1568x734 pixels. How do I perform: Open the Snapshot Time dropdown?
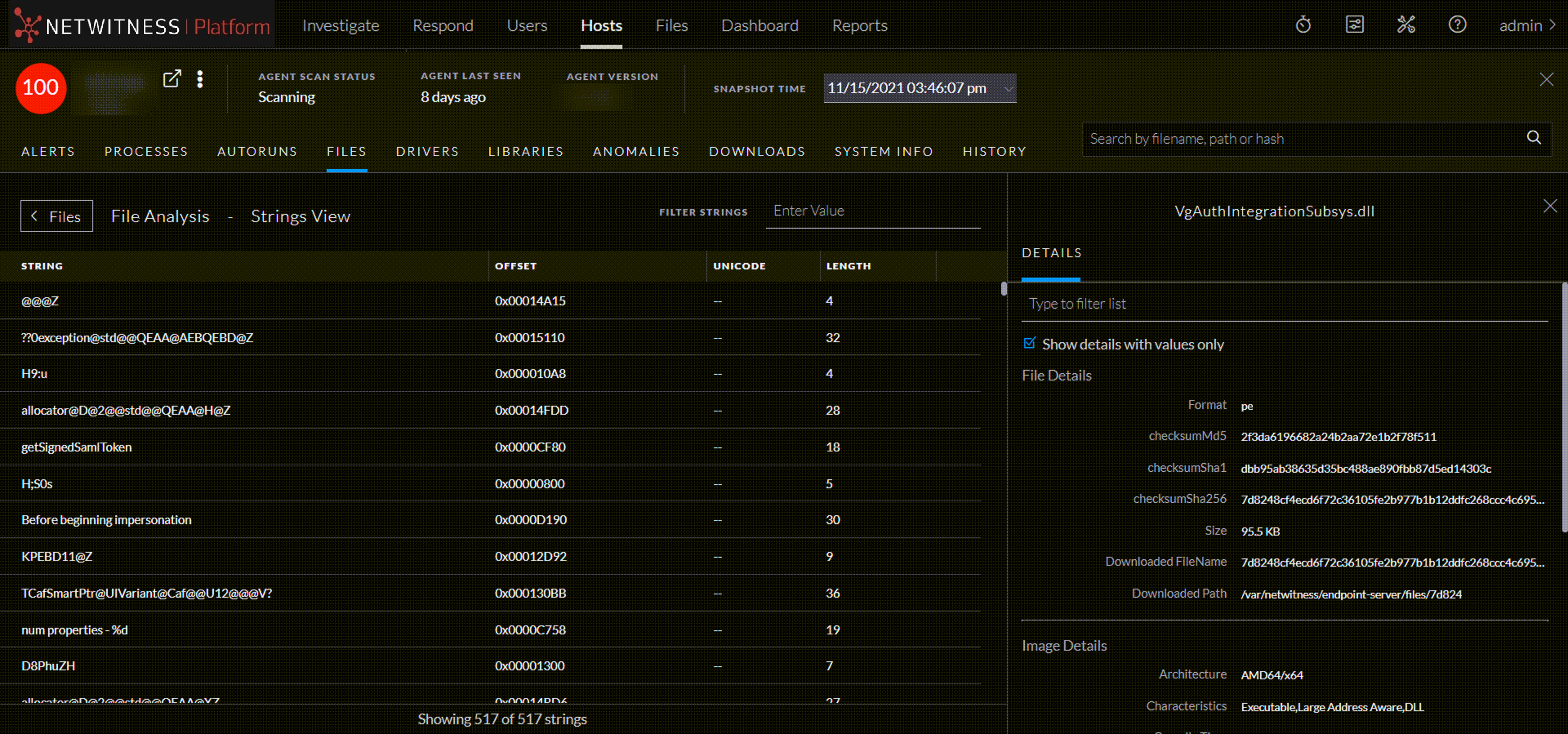(x=919, y=88)
